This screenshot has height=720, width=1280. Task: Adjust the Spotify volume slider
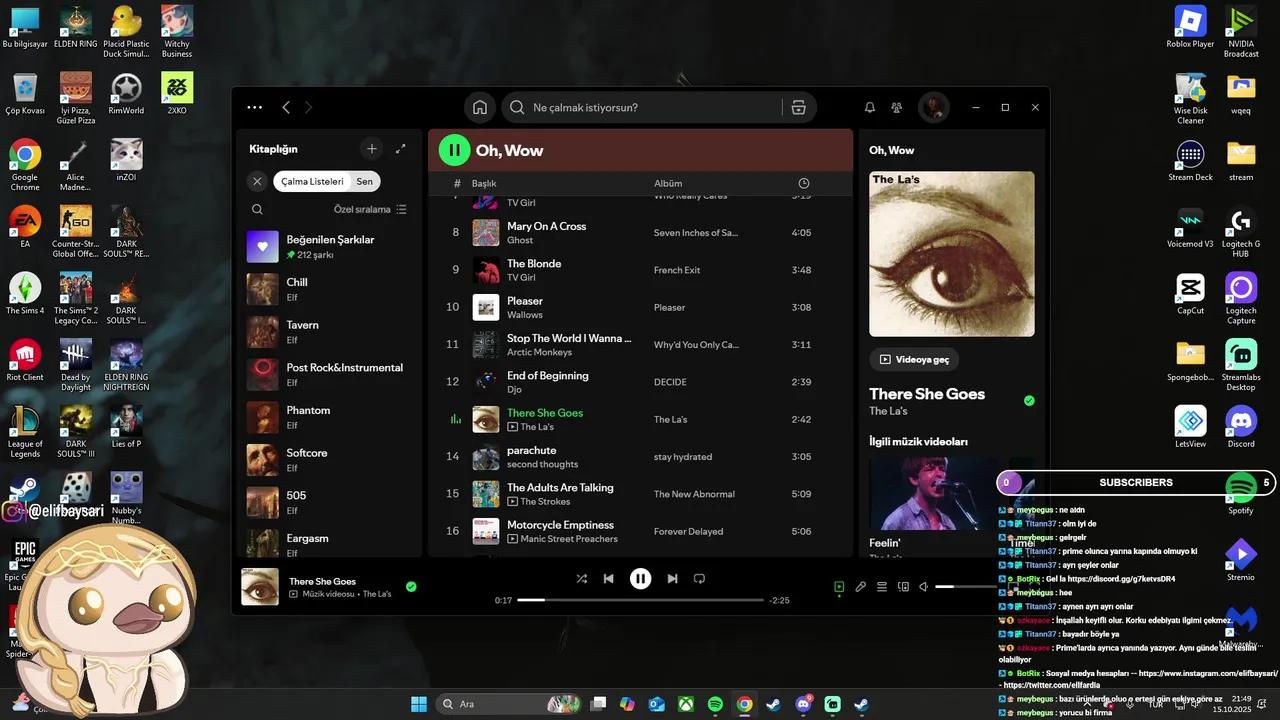coord(966,587)
